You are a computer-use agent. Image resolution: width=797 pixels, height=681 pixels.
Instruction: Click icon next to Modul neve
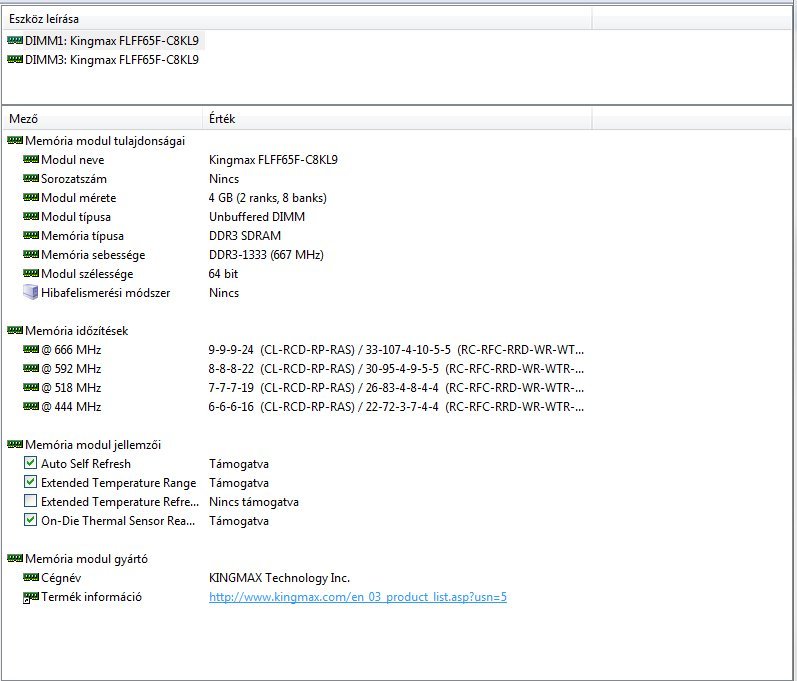pyautogui.click(x=31, y=159)
